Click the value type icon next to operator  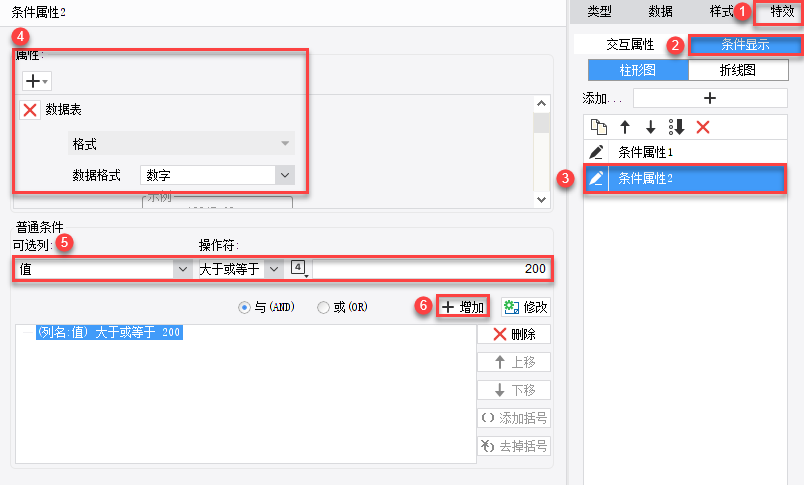coord(298,268)
